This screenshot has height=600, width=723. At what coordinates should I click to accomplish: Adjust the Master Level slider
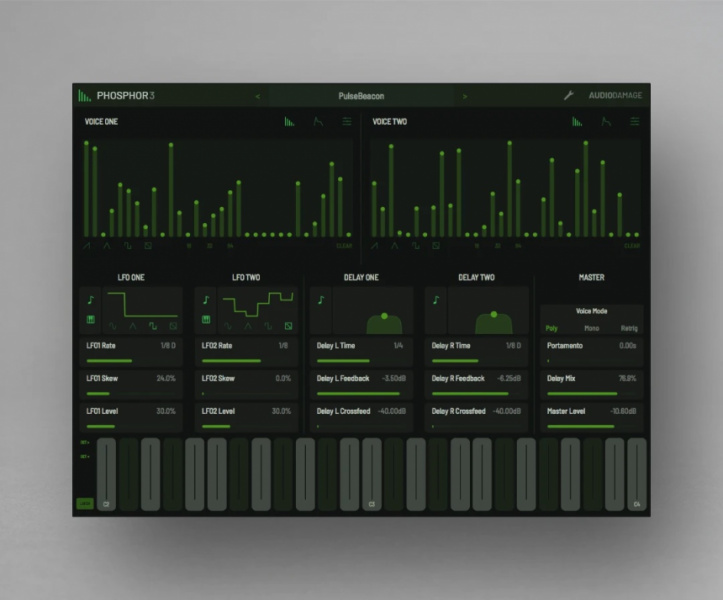coord(592,426)
